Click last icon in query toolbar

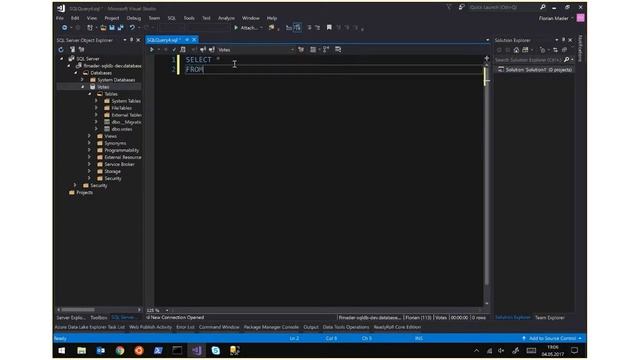[338, 49]
